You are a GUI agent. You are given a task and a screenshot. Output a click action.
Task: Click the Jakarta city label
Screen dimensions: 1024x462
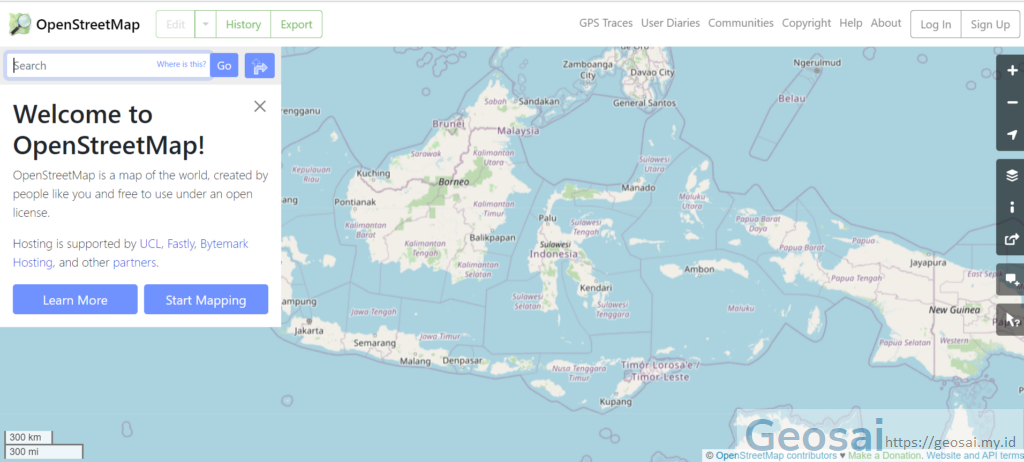[309, 331]
